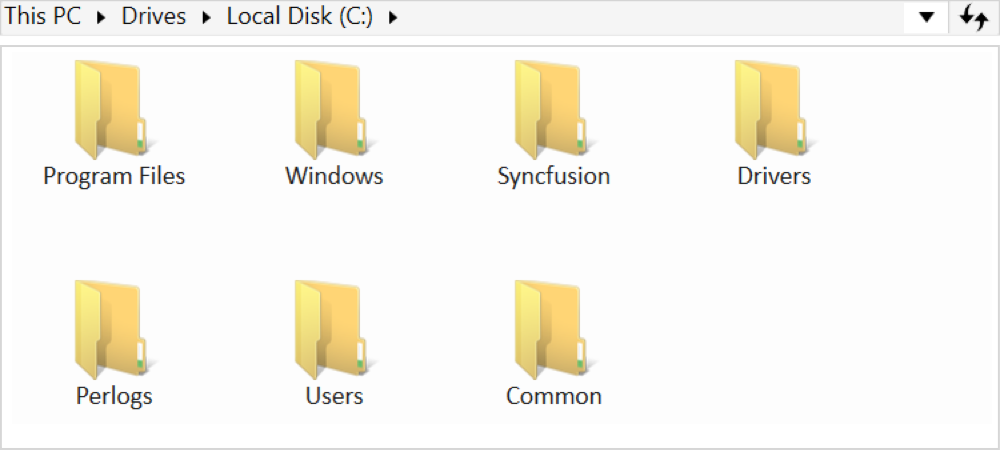Expand the arrow after Local Disk (C:)

[391, 17]
